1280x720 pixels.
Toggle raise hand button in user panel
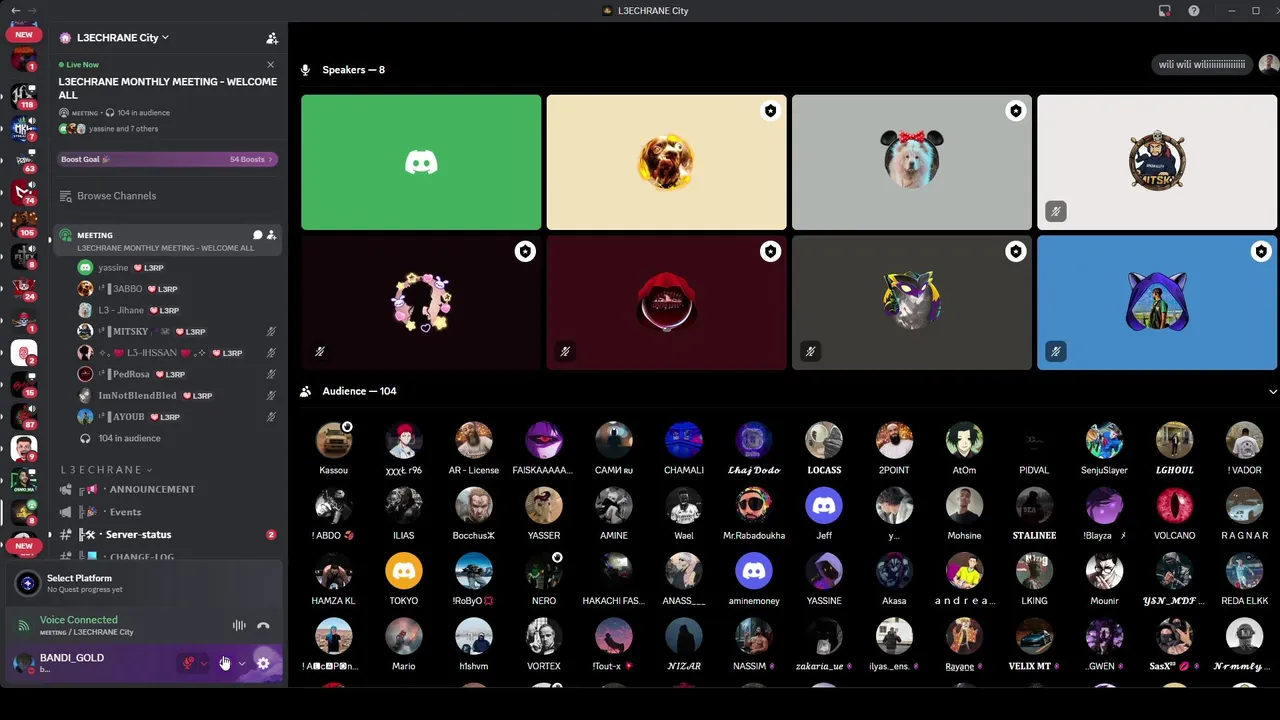tap(225, 663)
